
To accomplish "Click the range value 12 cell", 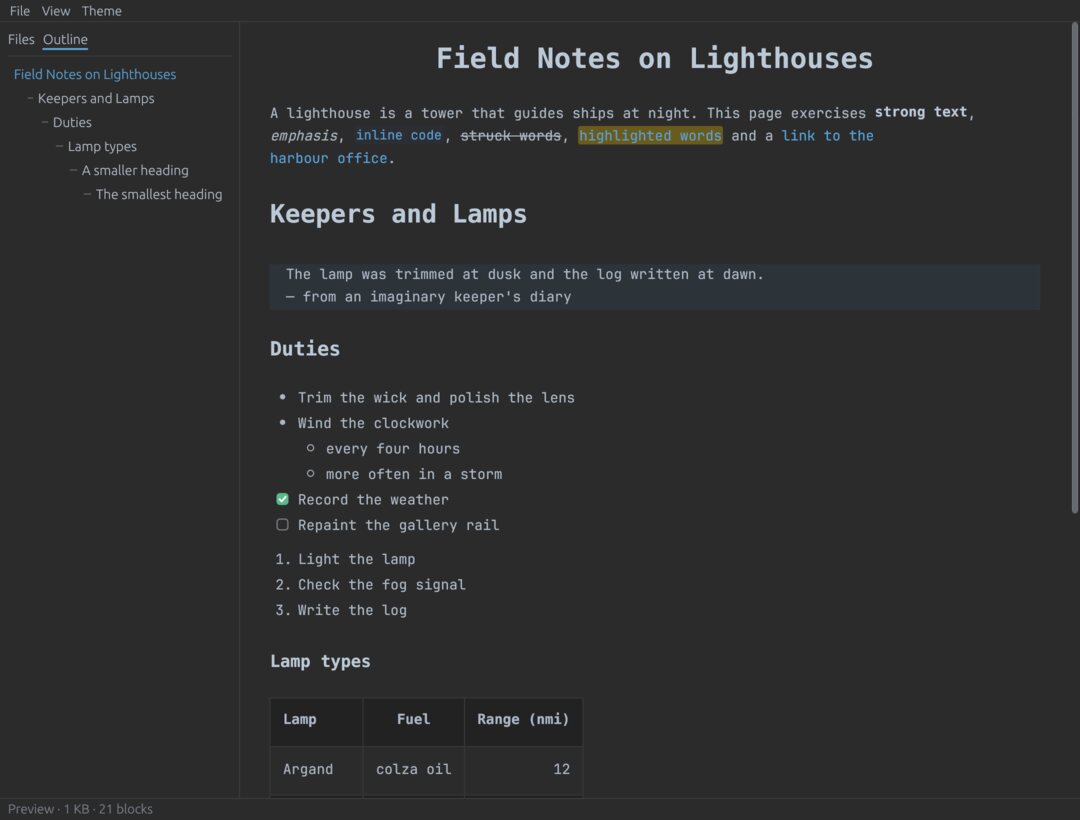I will click(x=523, y=771).
